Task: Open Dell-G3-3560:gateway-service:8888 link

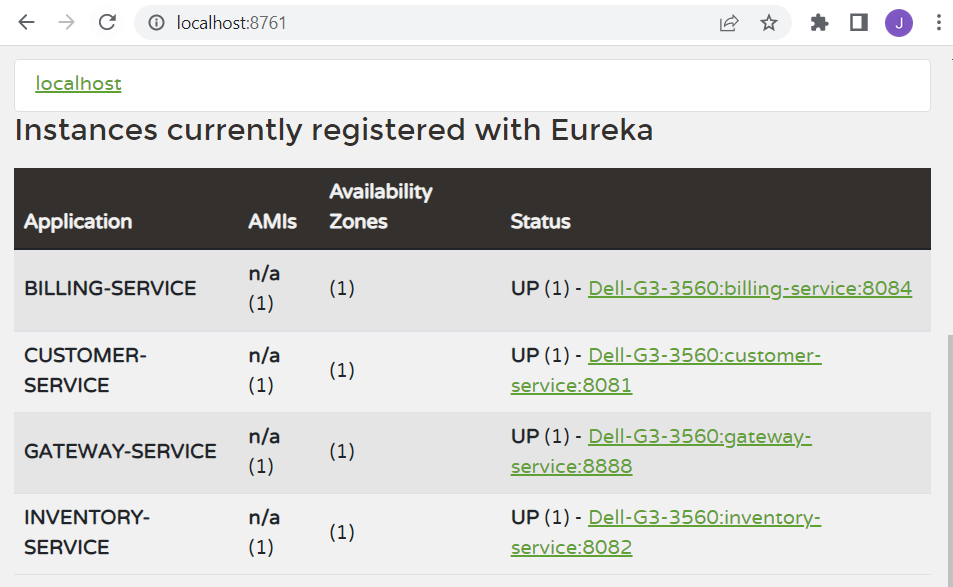Action: click(x=661, y=451)
